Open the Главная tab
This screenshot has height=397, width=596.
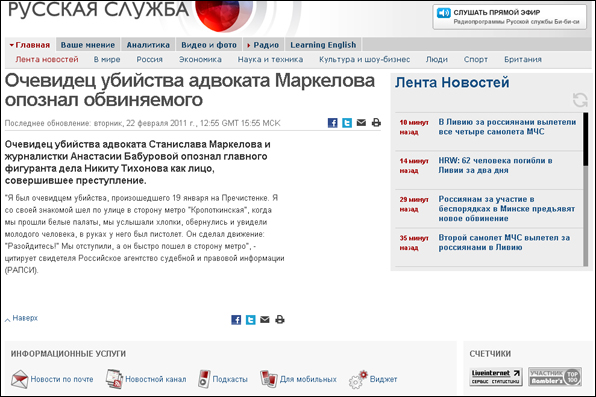30,45
